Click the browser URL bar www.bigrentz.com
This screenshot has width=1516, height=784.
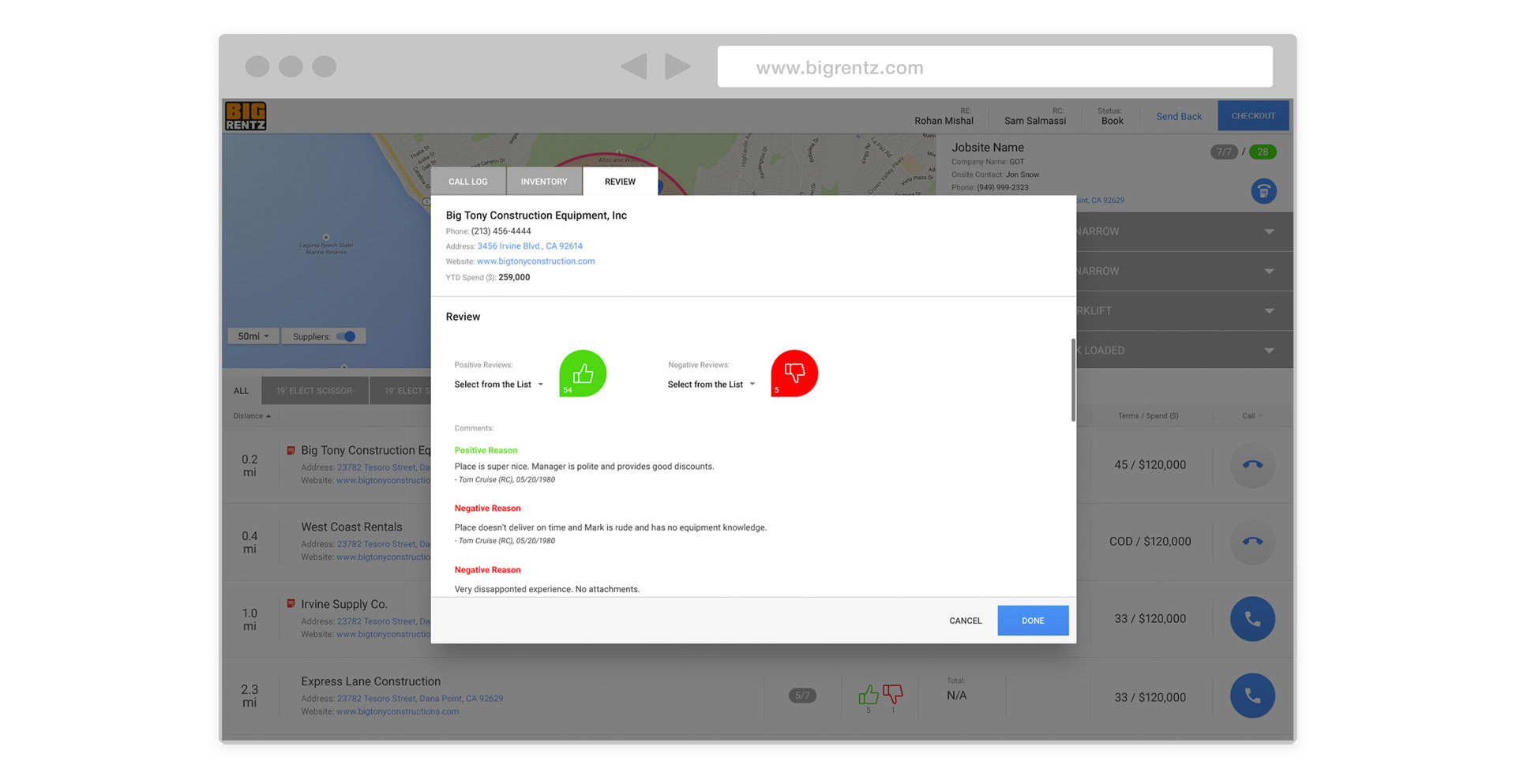click(995, 67)
